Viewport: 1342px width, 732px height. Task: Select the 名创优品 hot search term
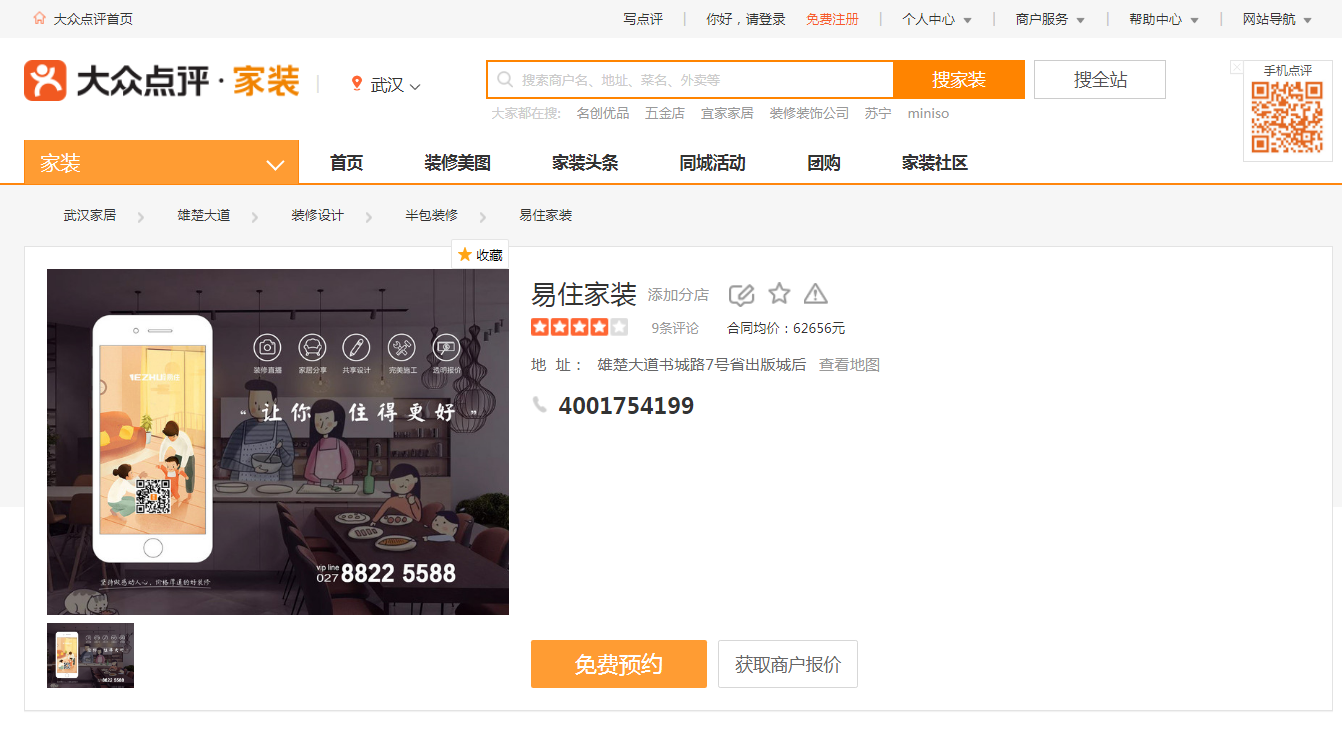603,113
